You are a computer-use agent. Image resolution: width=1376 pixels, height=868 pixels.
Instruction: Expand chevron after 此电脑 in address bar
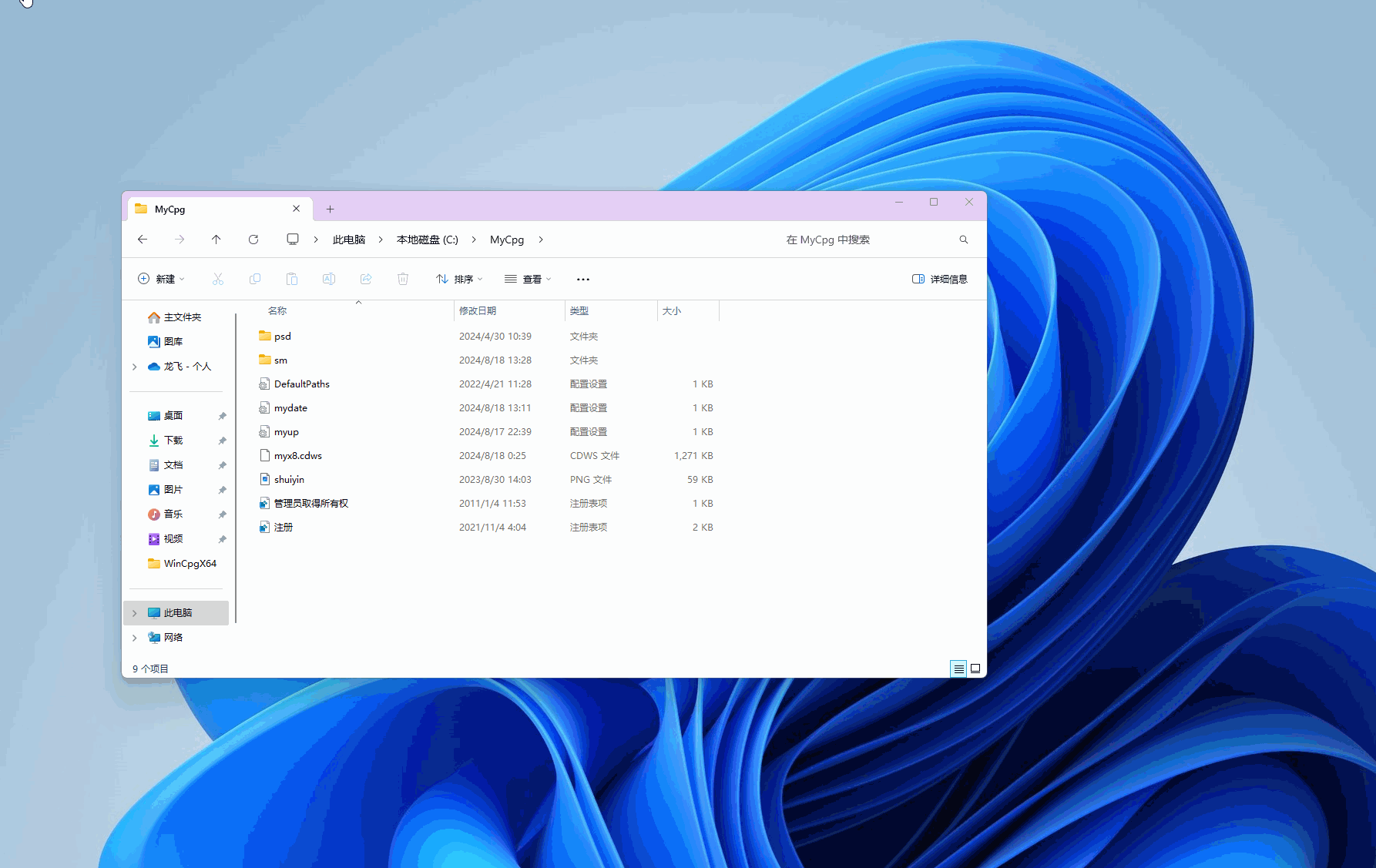point(381,240)
